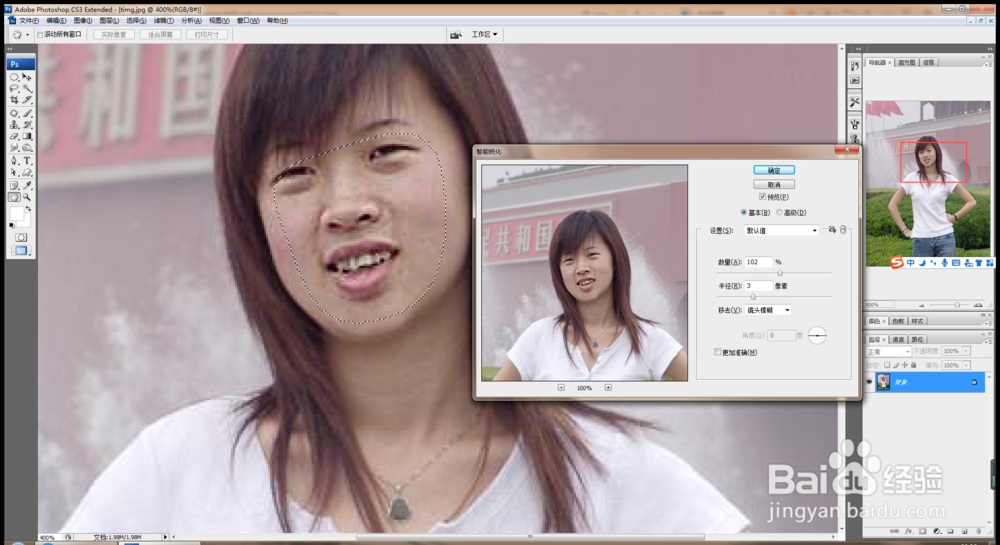
Task: Swap foreground and background colors
Action: point(28,208)
